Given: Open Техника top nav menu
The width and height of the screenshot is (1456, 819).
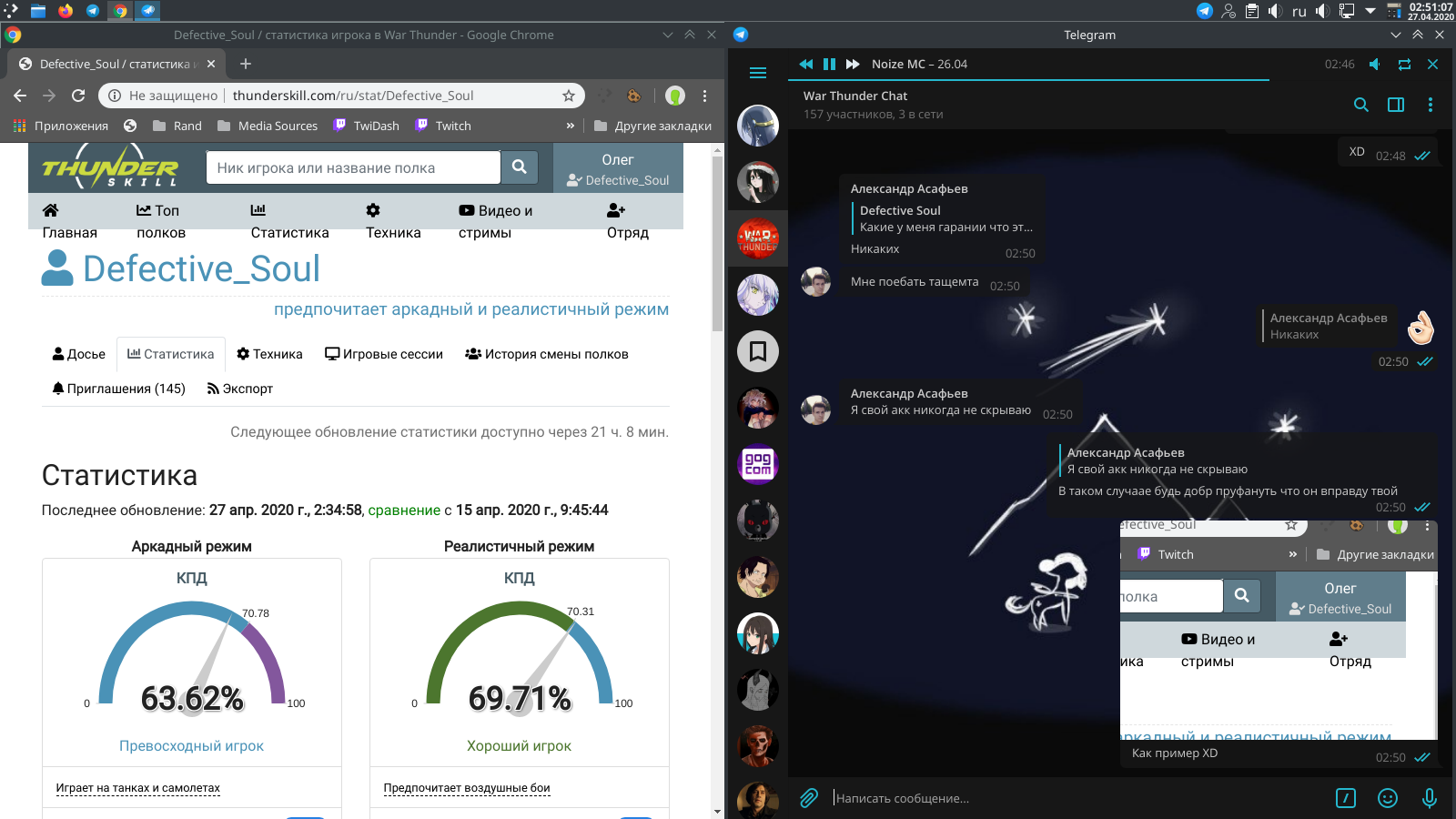Looking at the screenshot, I should click(393, 221).
